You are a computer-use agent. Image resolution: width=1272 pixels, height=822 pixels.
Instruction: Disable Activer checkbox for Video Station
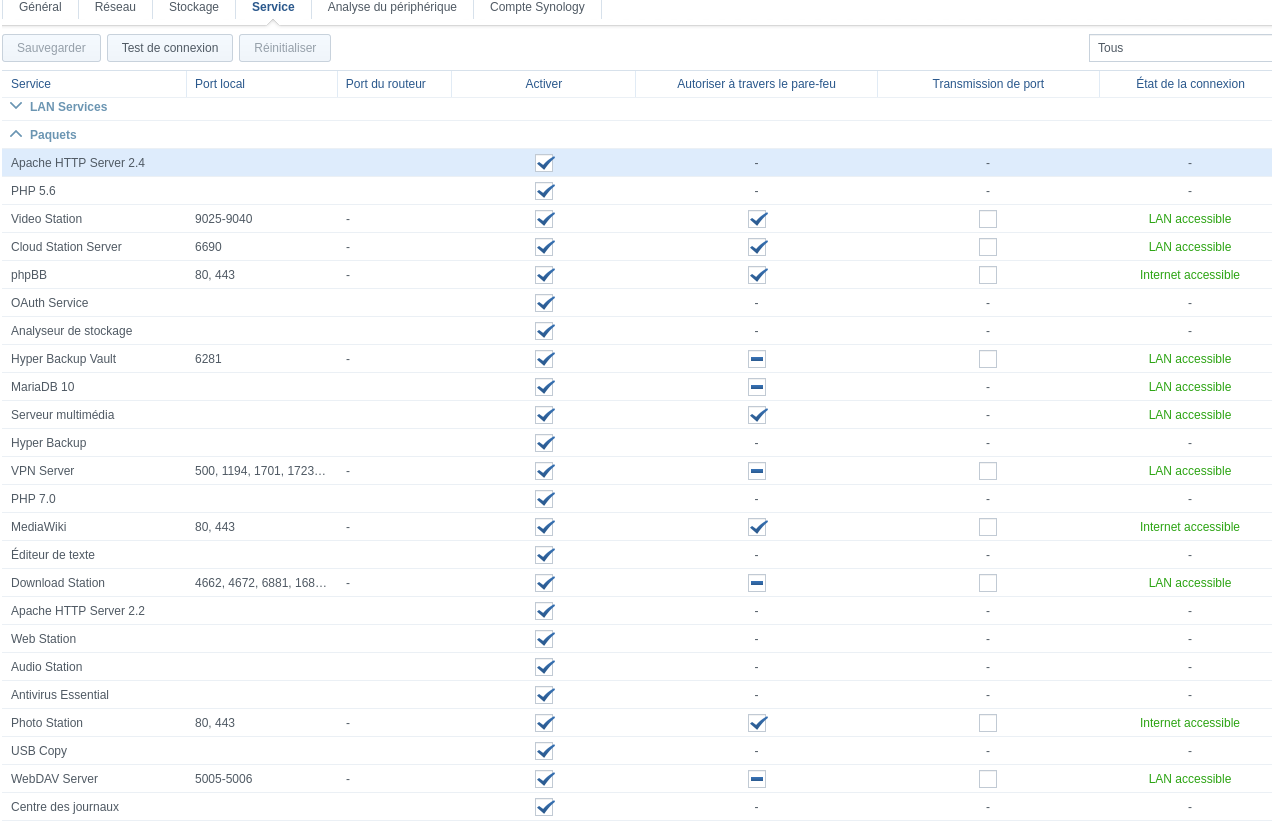click(544, 219)
